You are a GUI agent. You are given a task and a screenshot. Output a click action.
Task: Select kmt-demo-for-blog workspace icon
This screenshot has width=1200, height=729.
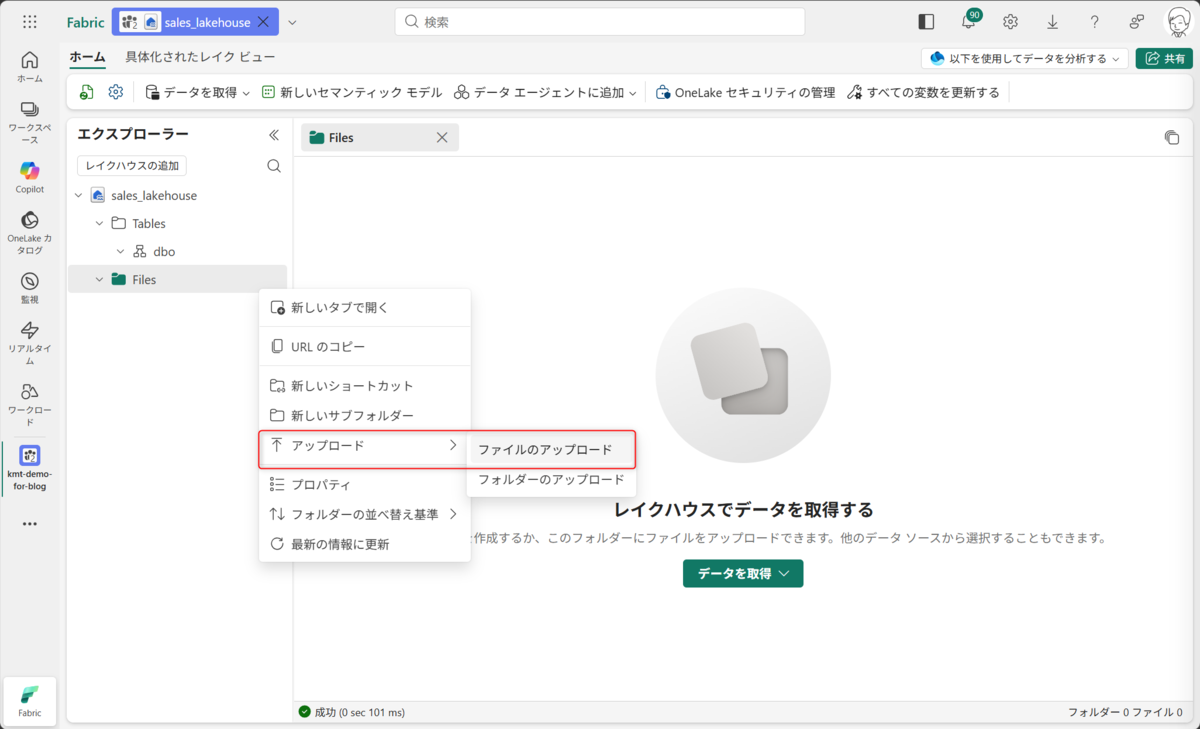pyautogui.click(x=30, y=468)
